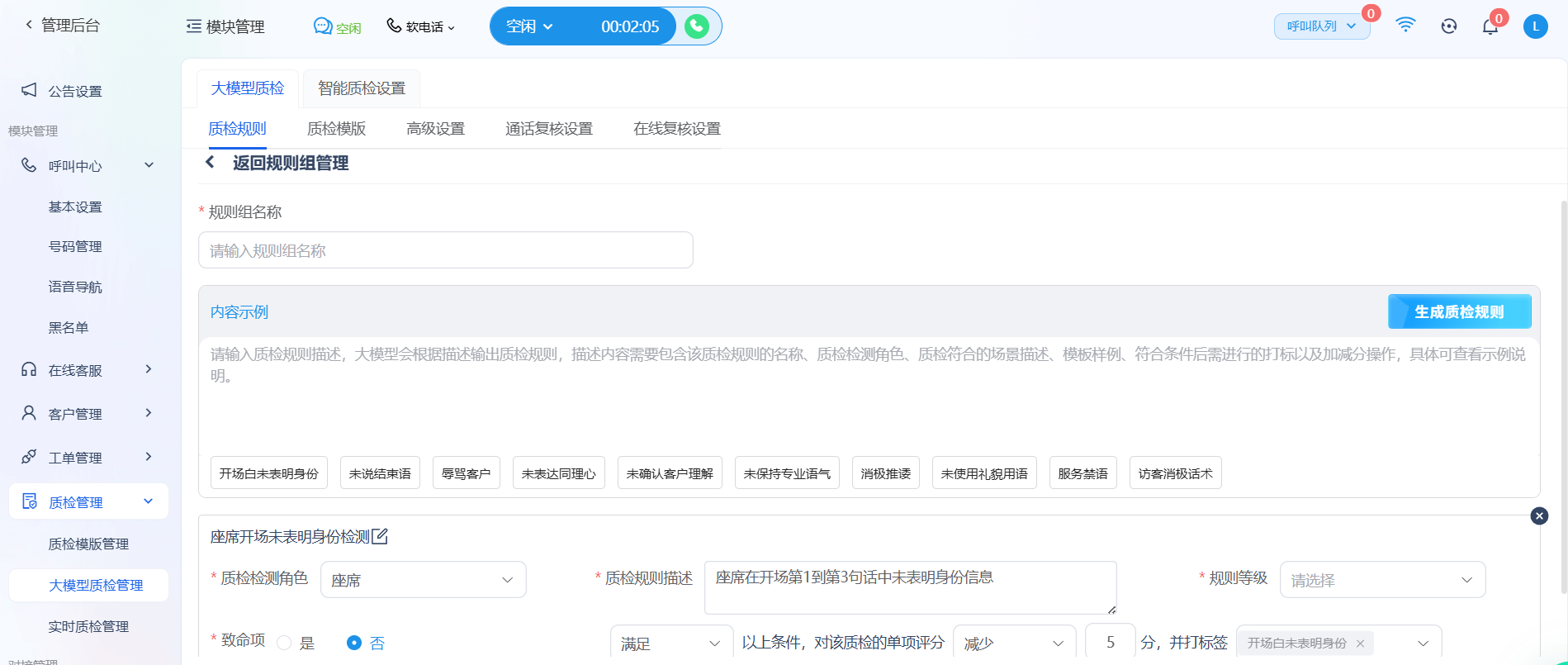The width and height of the screenshot is (1568, 665).
Task: Open 语音导航 settings
Action: [75, 287]
